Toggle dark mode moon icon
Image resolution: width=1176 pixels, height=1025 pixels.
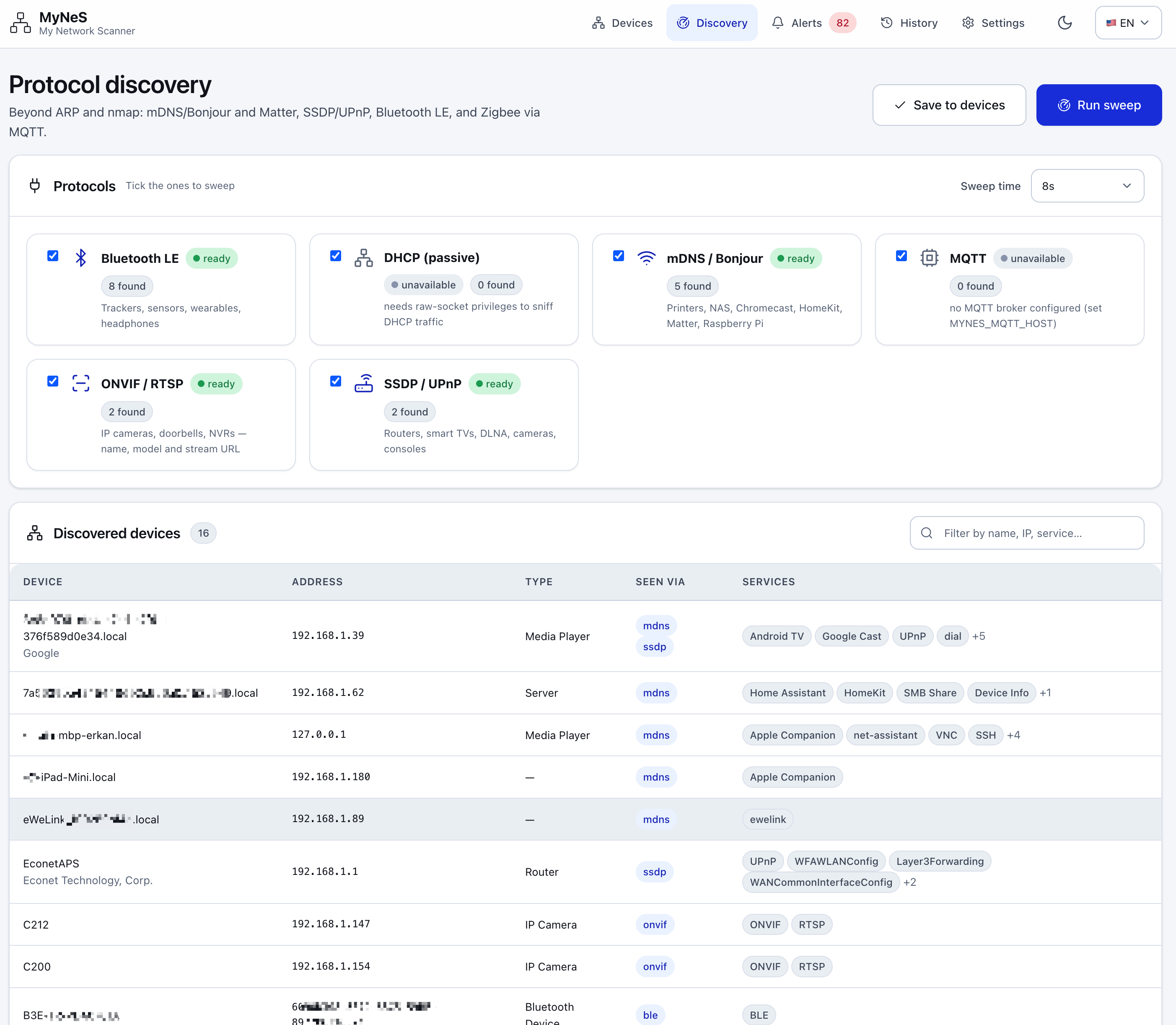(1065, 23)
